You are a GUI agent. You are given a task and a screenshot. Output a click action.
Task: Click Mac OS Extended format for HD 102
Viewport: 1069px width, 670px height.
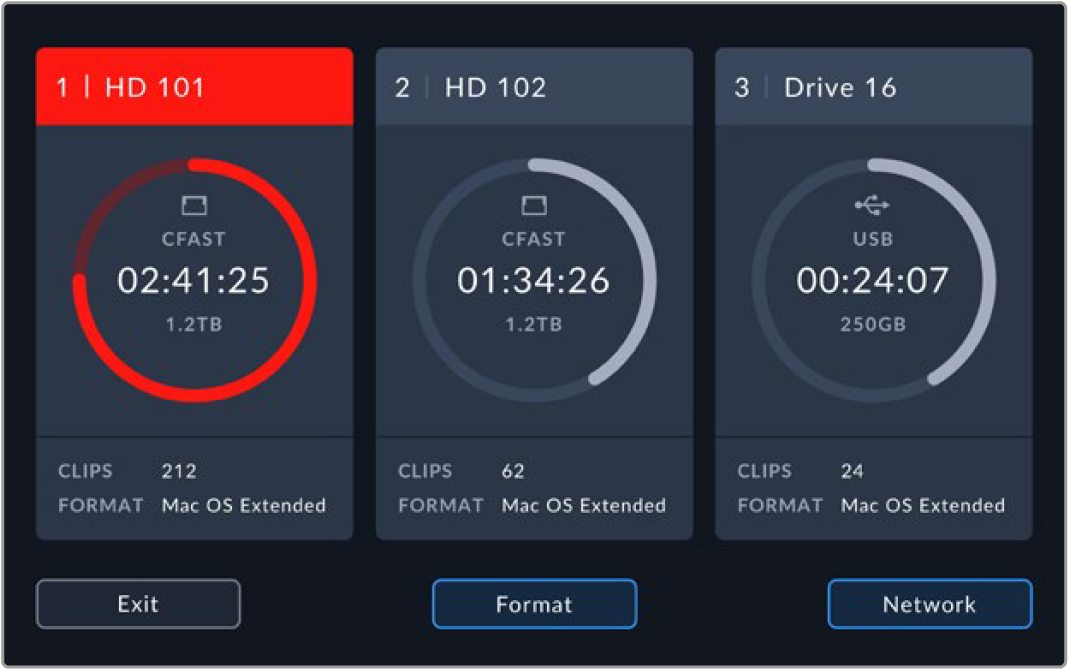tap(584, 505)
